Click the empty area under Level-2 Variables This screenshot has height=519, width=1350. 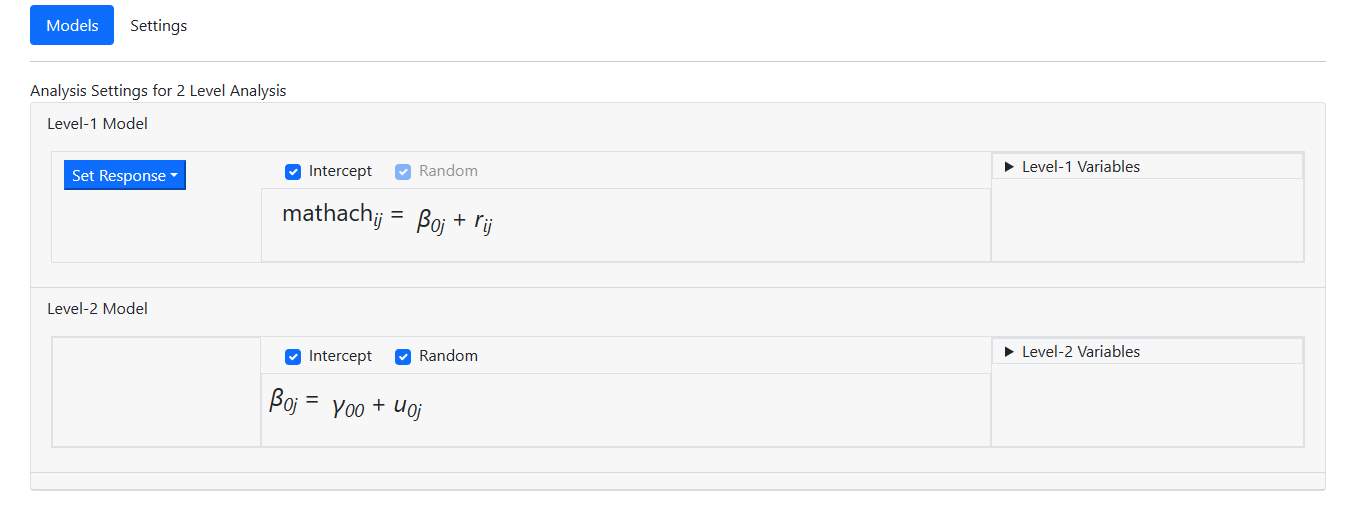[x=1147, y=405]
